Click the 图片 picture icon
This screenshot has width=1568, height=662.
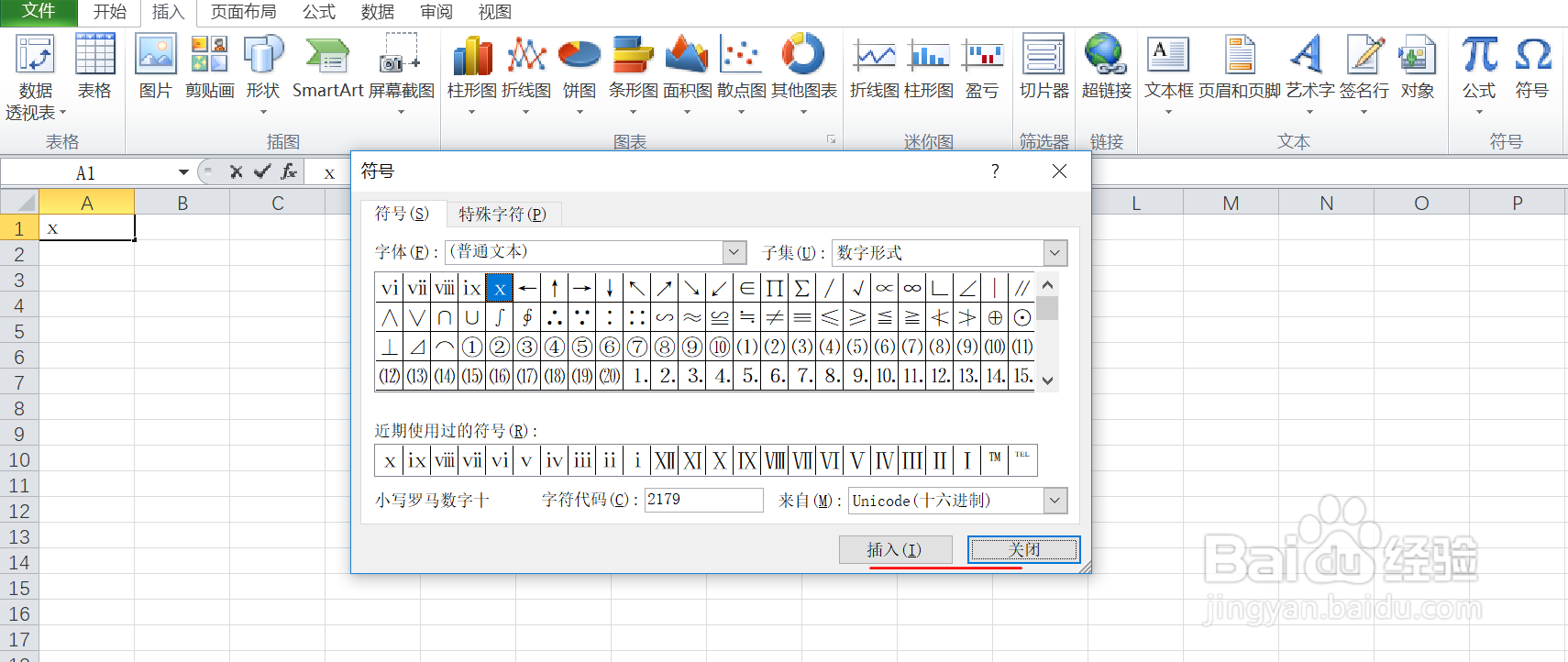pos(156,66)
